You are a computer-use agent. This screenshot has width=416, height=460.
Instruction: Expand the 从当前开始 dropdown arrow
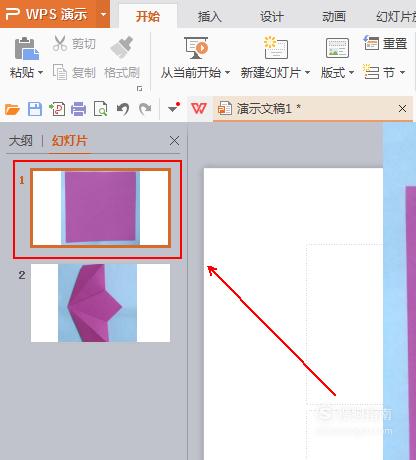point(228,72)
